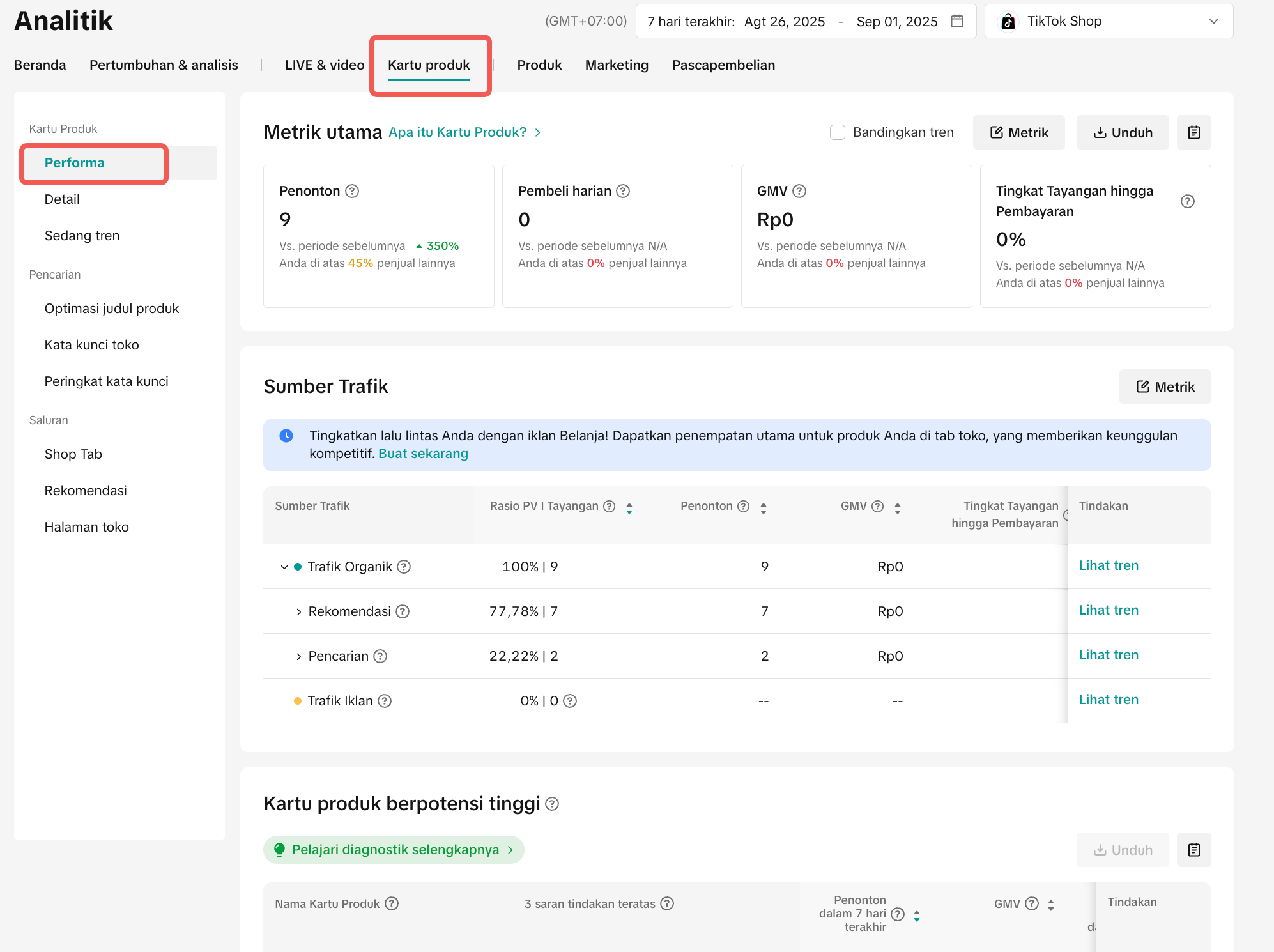Click help icon beside Pembeli harian

(623, 191)
